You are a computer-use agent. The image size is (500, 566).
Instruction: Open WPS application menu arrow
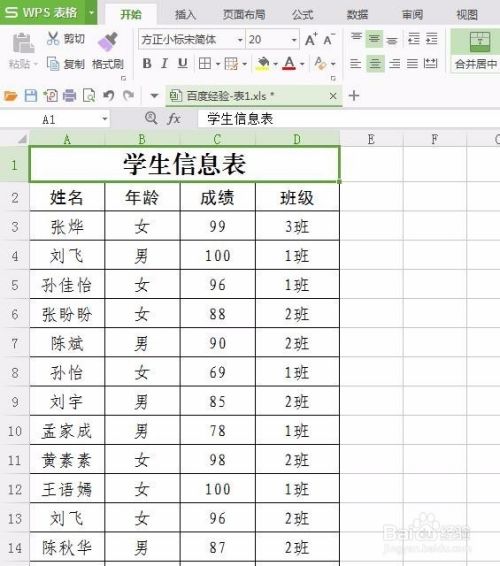pyautogui.click(x=91, y=12)
